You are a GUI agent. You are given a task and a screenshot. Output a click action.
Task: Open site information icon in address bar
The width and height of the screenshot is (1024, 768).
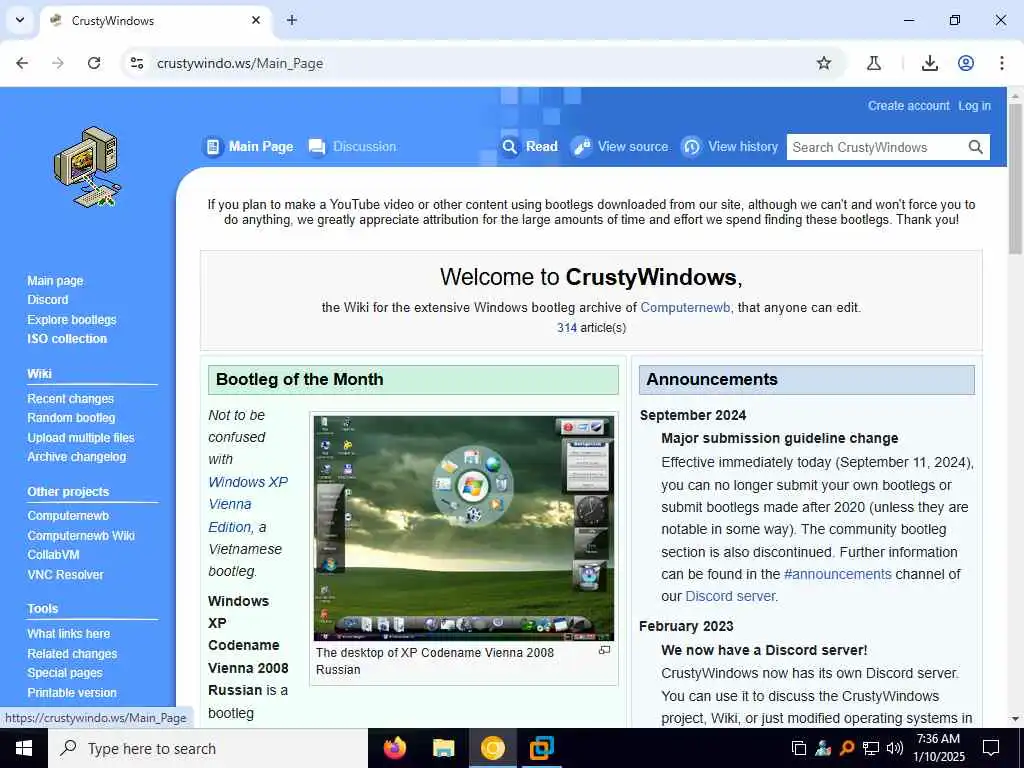click(x=136, y=63)
